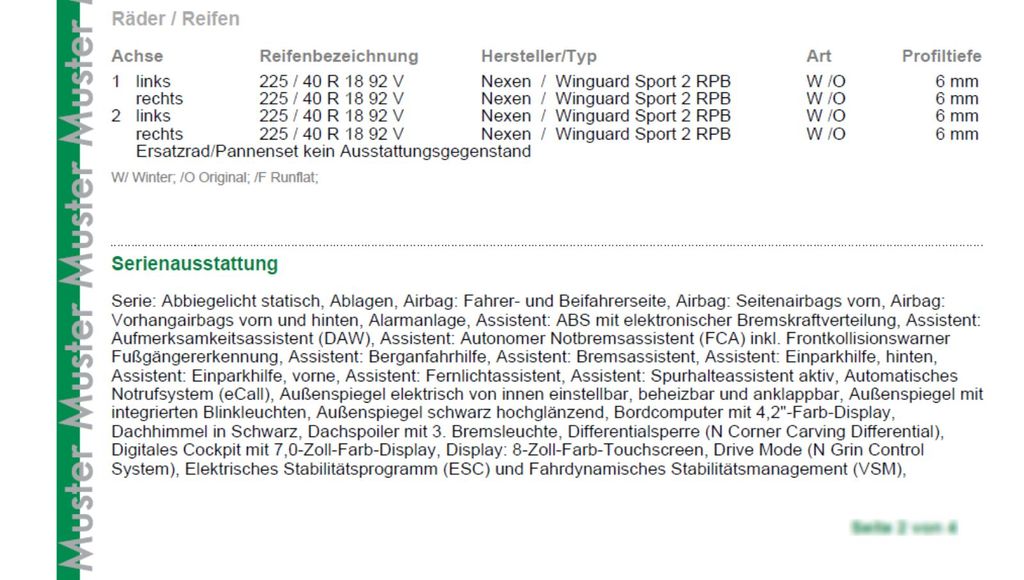The height and width of the screenshot is (580, 1024).
Task: Click the green "Serienausstattung" heading
Action: pyautogui.click(x=194, y=265)
